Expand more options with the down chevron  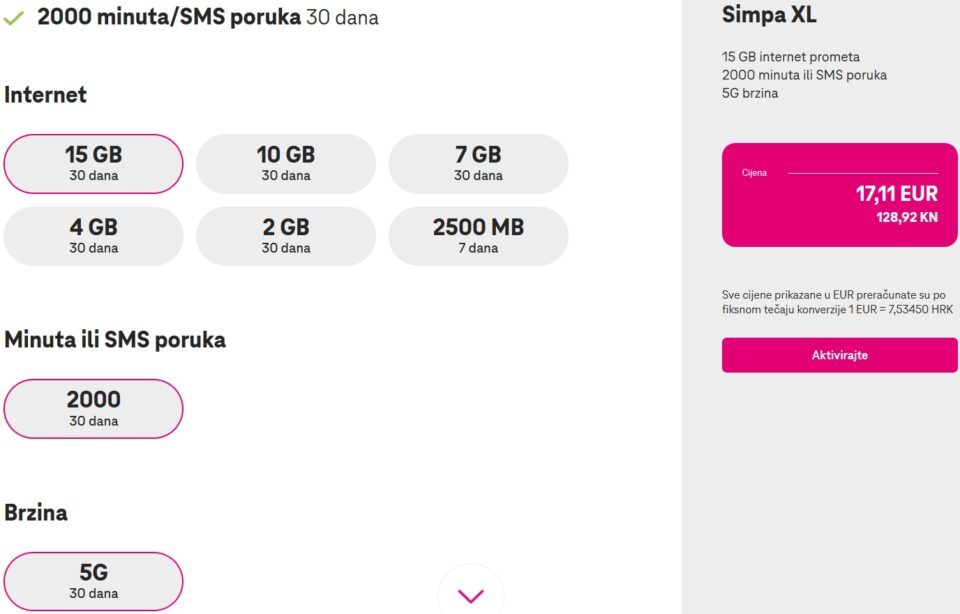click(470, 594)
